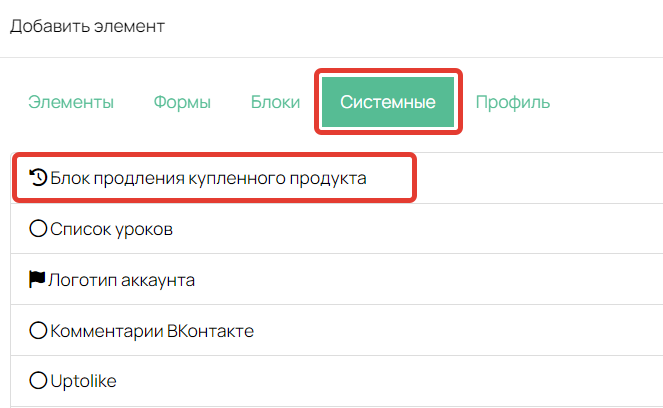Open the Формы tab
This screenshot has height=408, width=663.
pos(182,102)
